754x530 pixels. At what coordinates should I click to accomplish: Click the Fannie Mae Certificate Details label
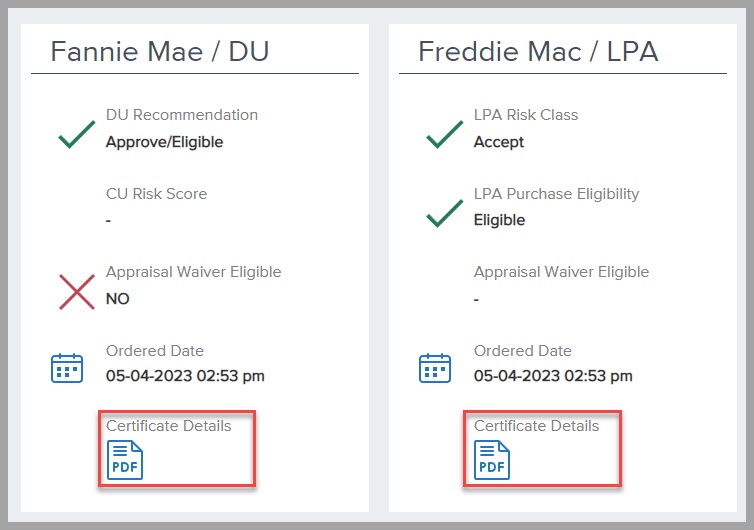pos(168,426)
